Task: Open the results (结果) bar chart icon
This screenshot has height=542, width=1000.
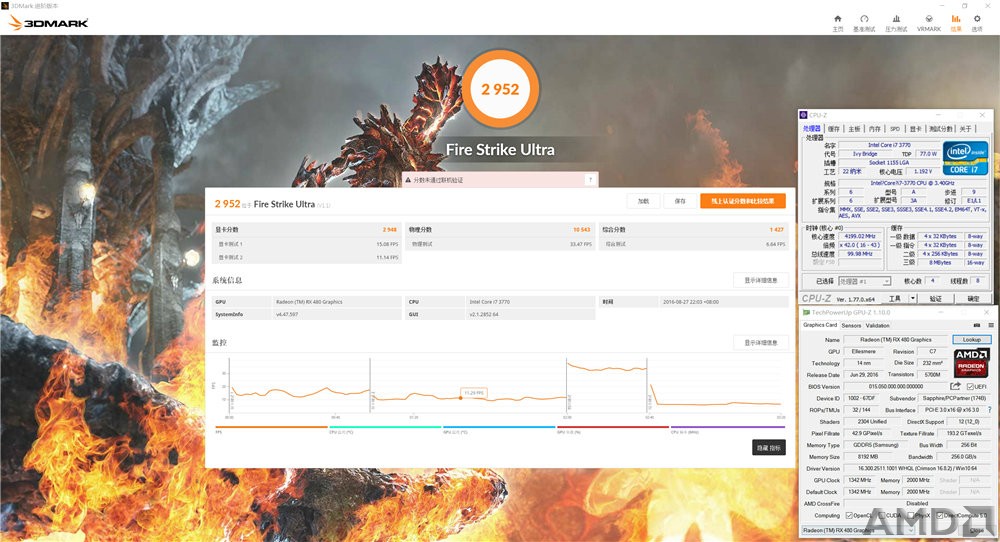Action: [956, 19]
